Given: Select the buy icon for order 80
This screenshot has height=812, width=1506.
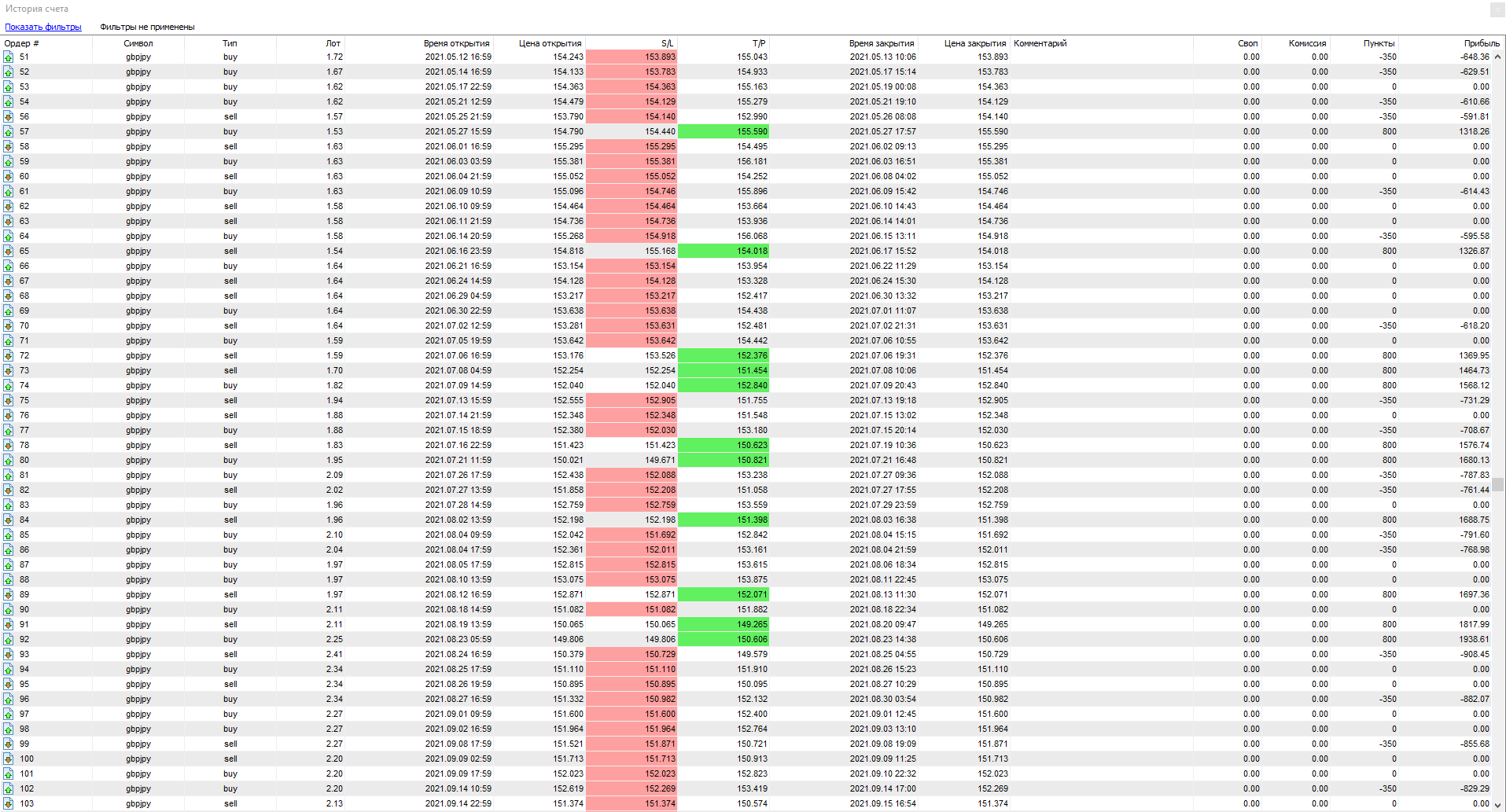Looking at the screenshot, I should click(x=8, y=460).
